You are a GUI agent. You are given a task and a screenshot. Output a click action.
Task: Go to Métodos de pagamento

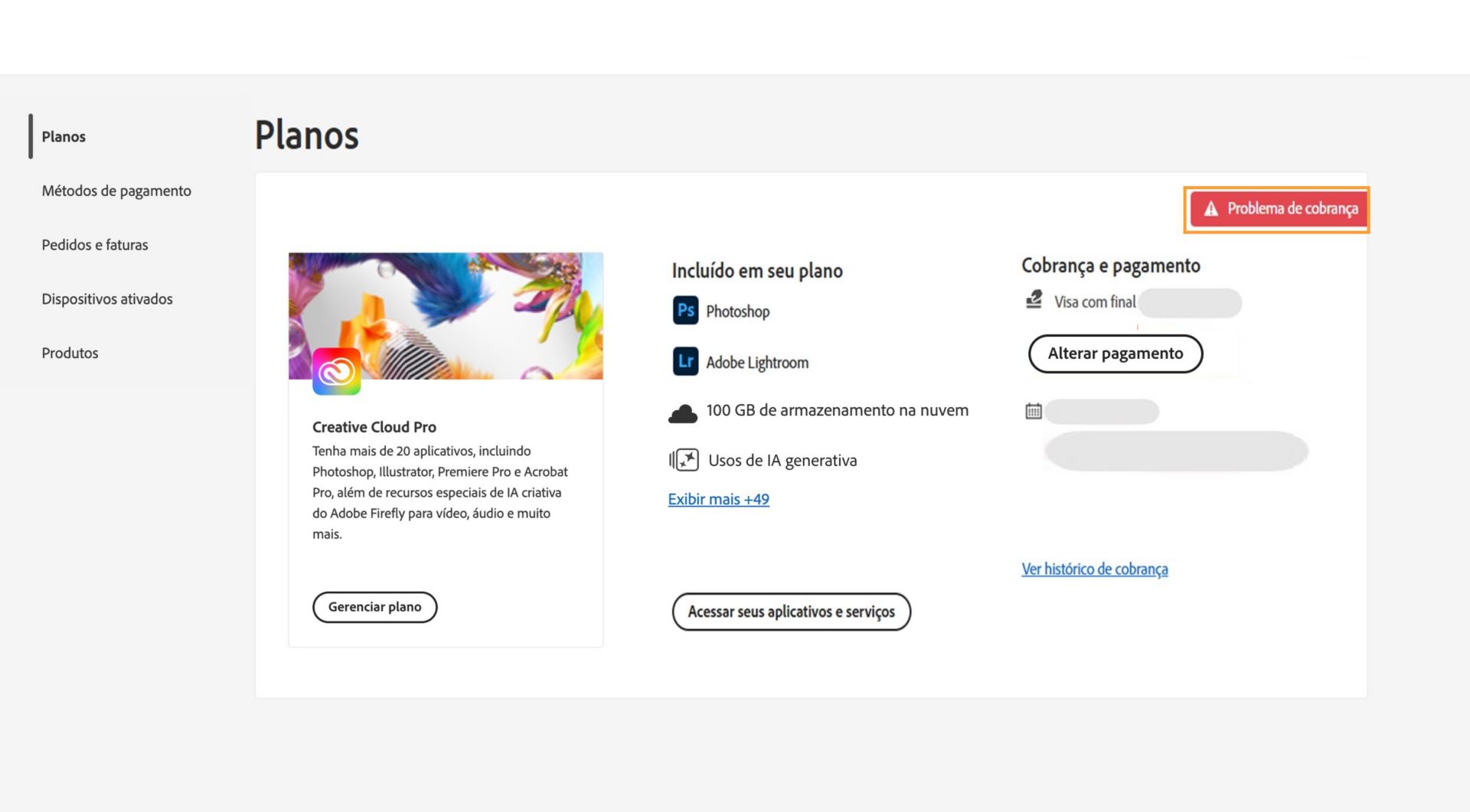click(116, 191)
